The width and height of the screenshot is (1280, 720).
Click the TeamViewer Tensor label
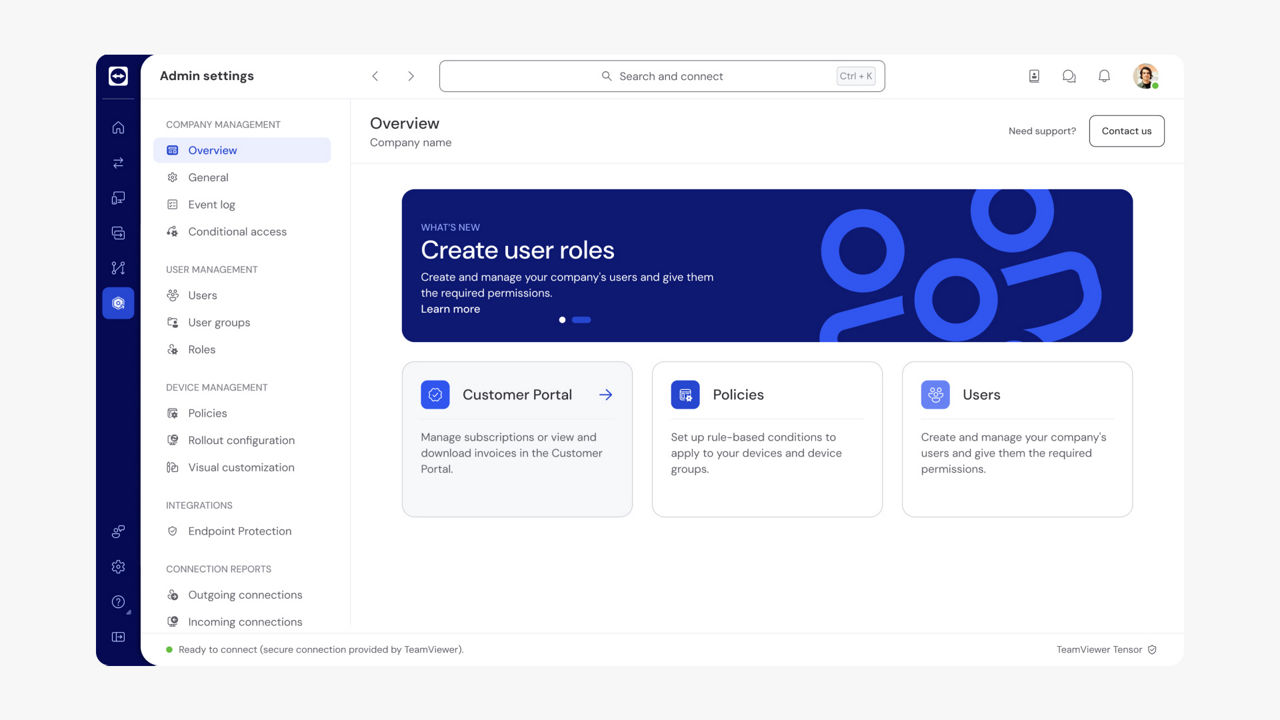pyautogui.click(x=1099, y=650)
